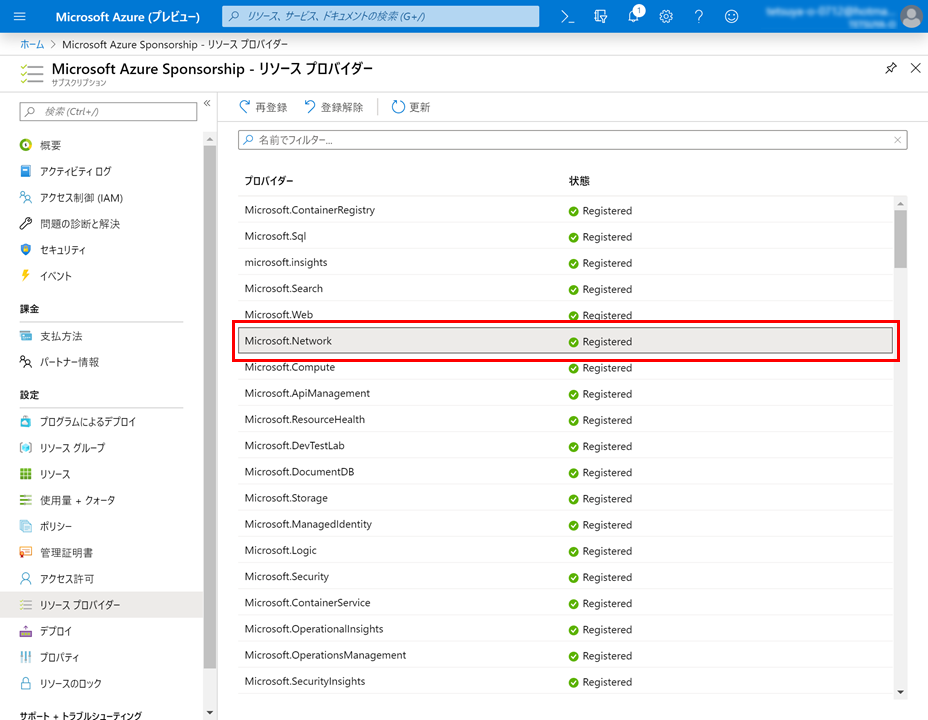Image resolution: width=928 pixels, height=720 pixels.
Task: Open the hamburger portal menu
Action: coord(20,17)
